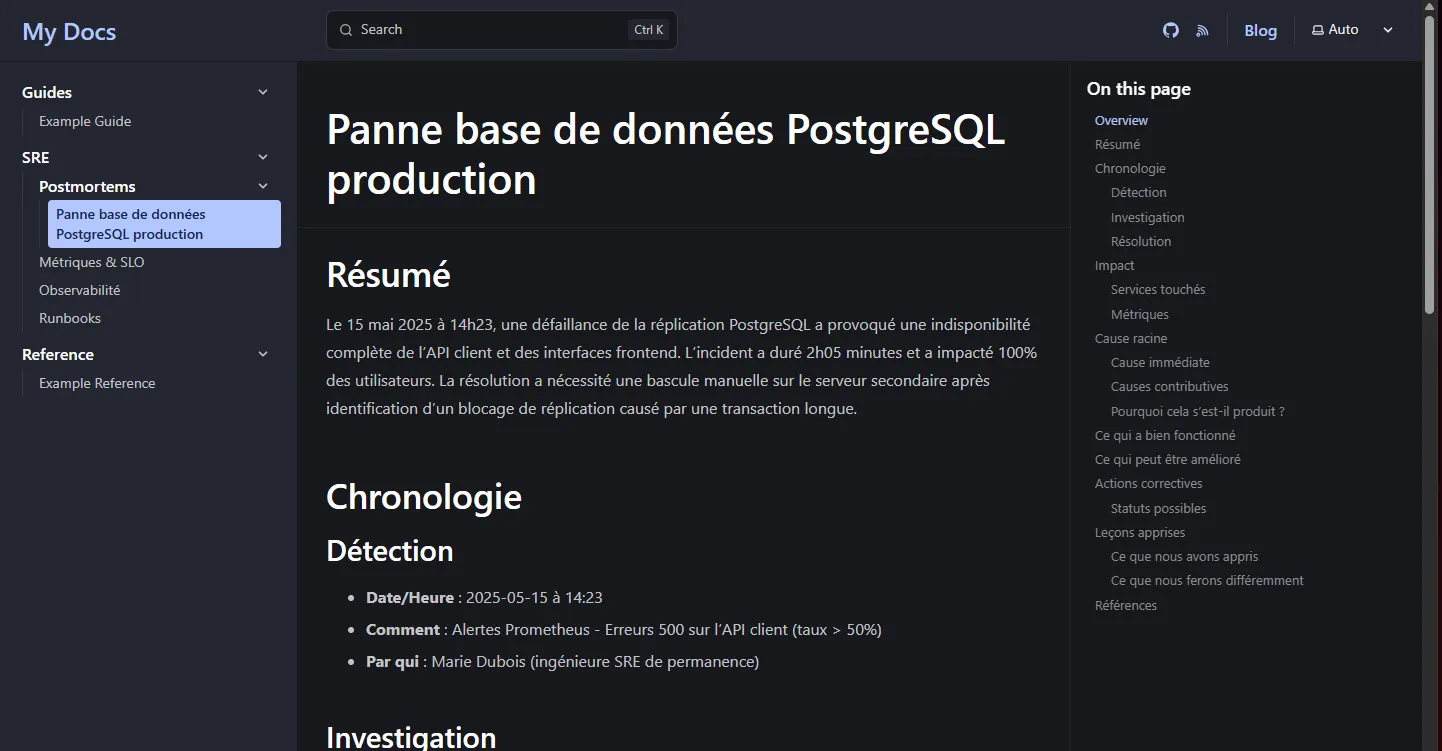Open Example Guide under Guides
This screenshot has width=1442, height=751.
[x=85, y=121]
